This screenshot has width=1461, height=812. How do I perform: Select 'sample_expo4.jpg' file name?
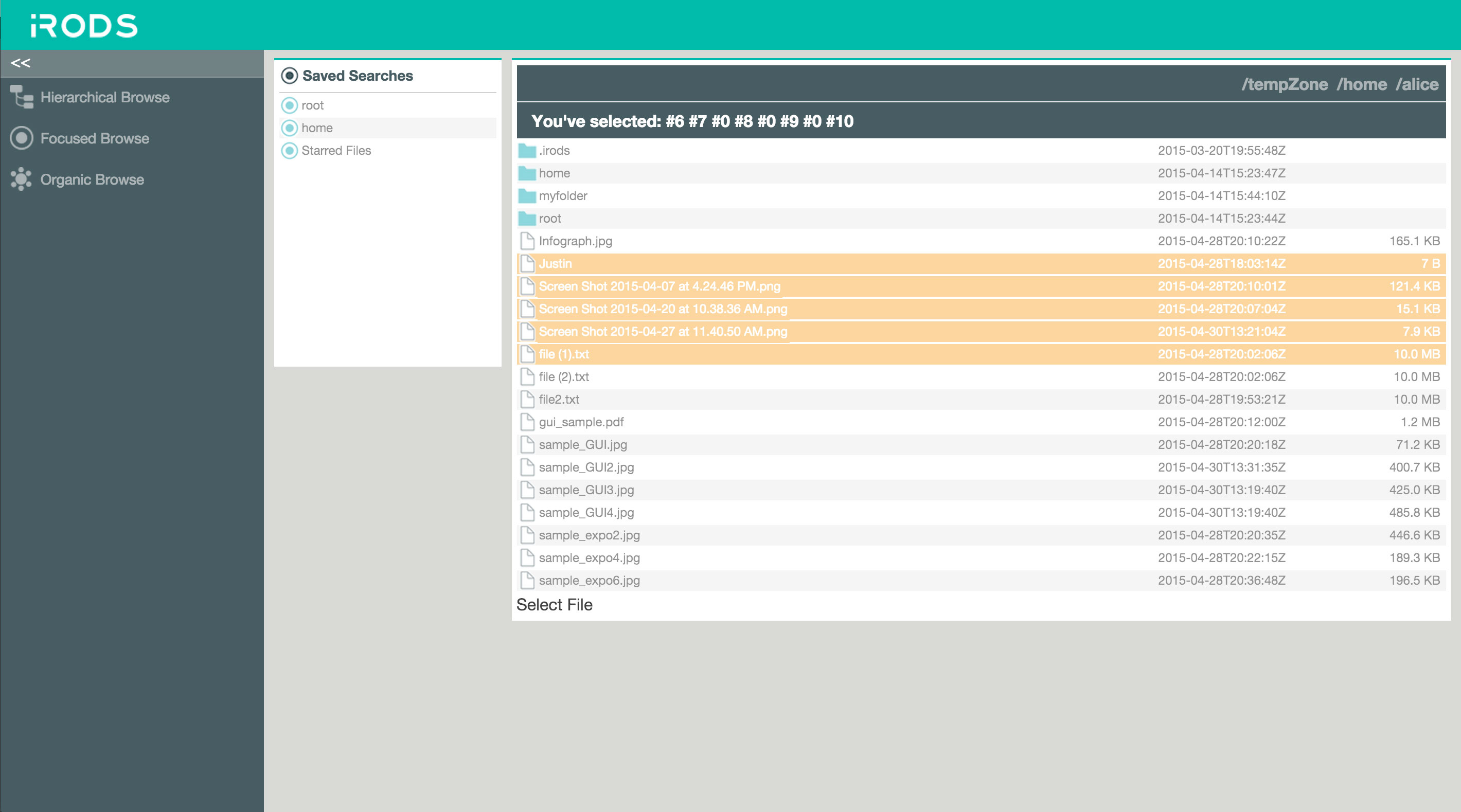(589, 558)
